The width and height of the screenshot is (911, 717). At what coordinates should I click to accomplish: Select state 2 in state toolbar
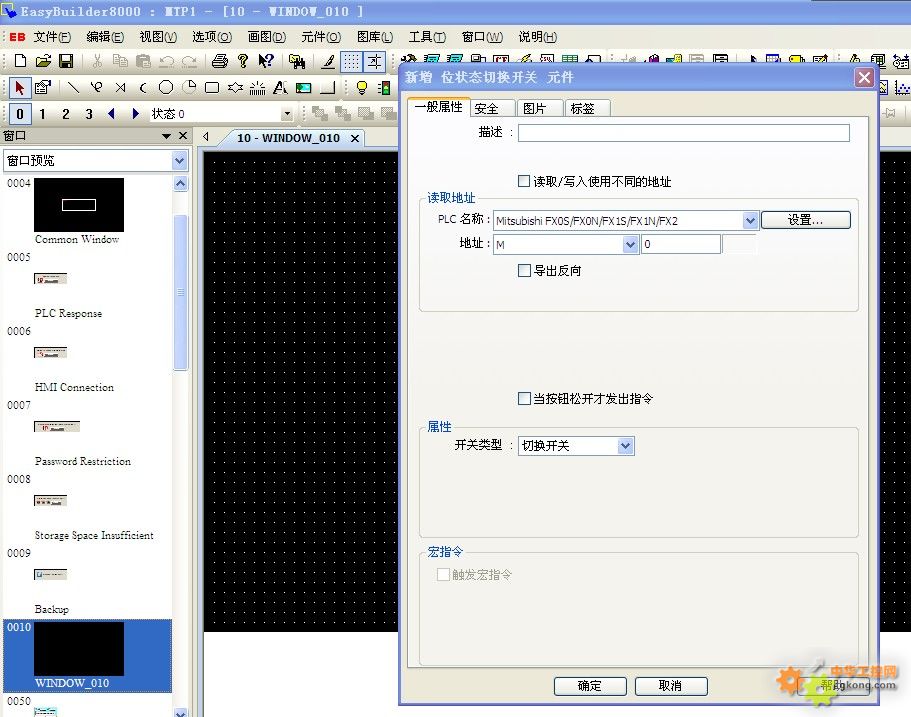[x=66, y=113]
